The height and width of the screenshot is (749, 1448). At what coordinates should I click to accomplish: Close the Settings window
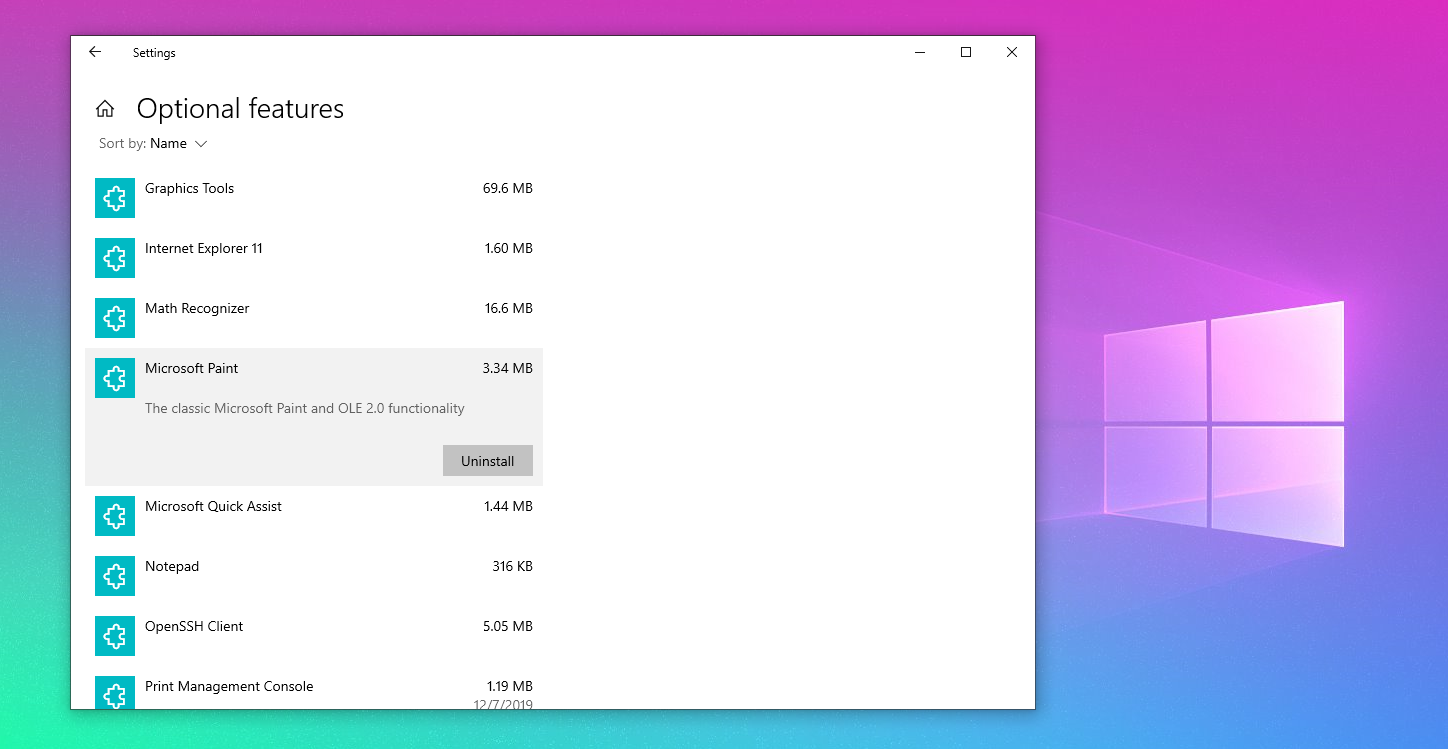(x=1012, y=52)
